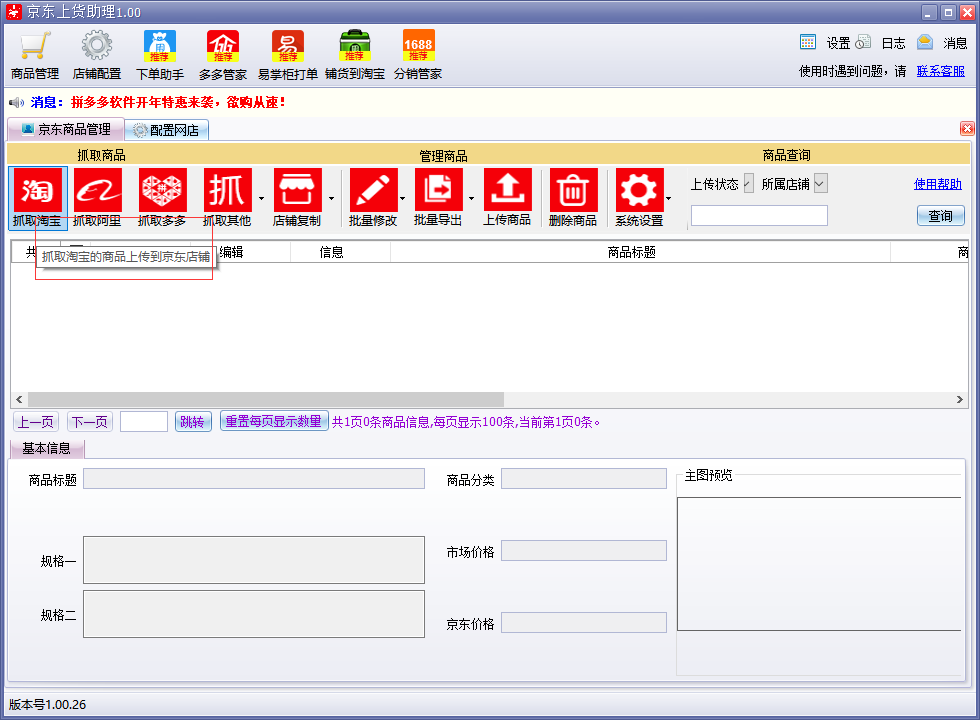
Task: Click 重置每页显示数量 button
Action: [274, 421]
